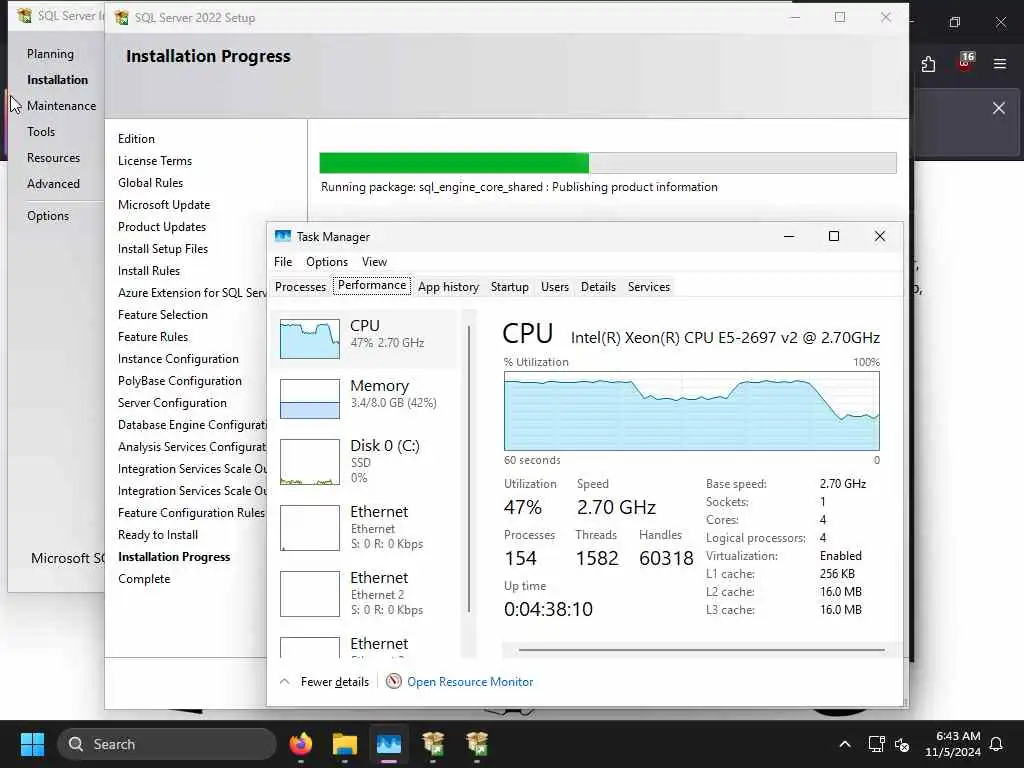Select the first Ethernet adapter item
This screenshot has width=1024, height=768.
coord(364,528)
